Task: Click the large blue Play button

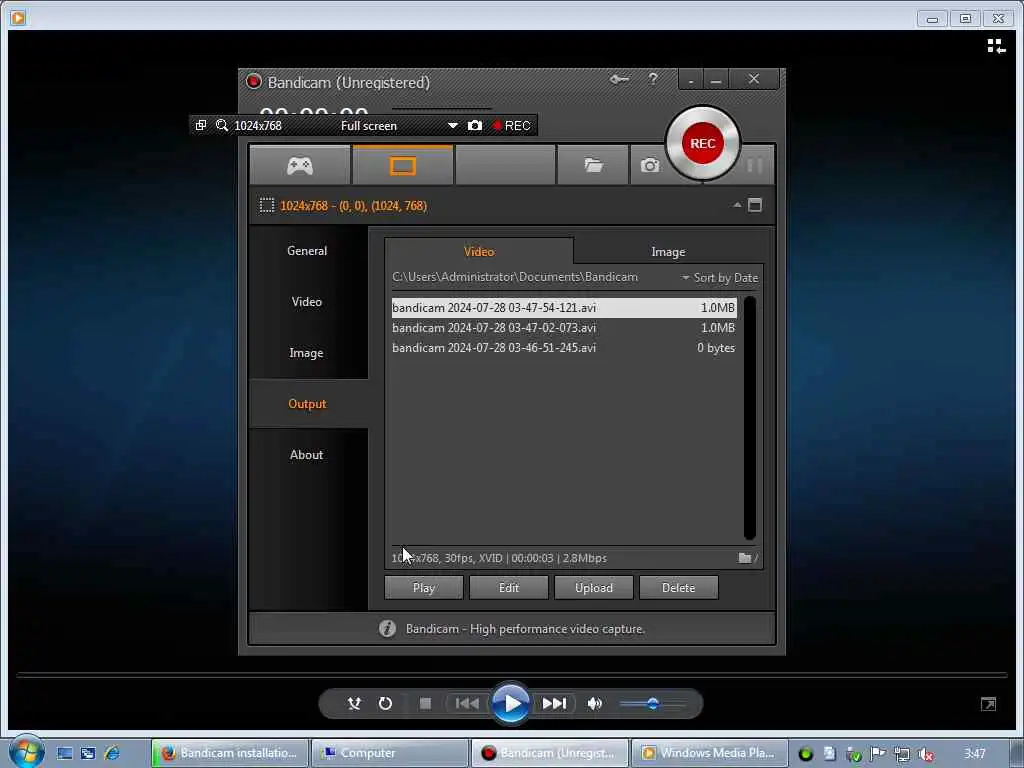Action: coord(511,703)
